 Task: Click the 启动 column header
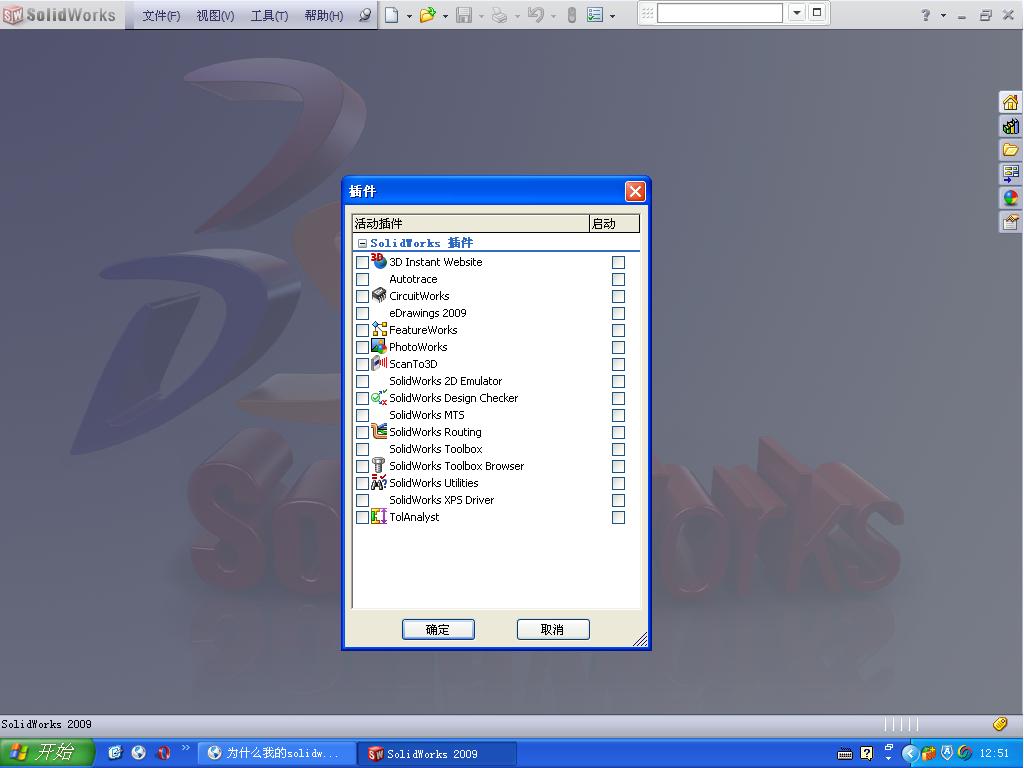pyautogui.click(x=615, y=223)
